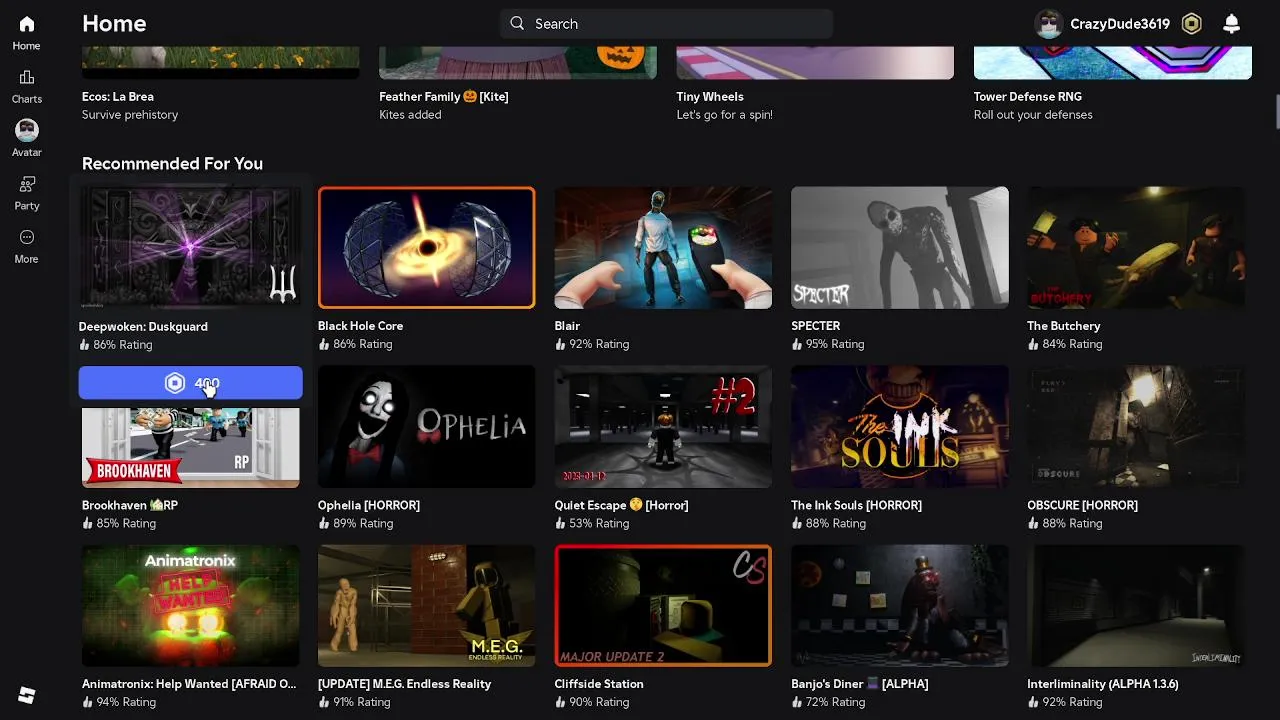Open the SPECTER game thumbnail

click(x=900, y=247)
